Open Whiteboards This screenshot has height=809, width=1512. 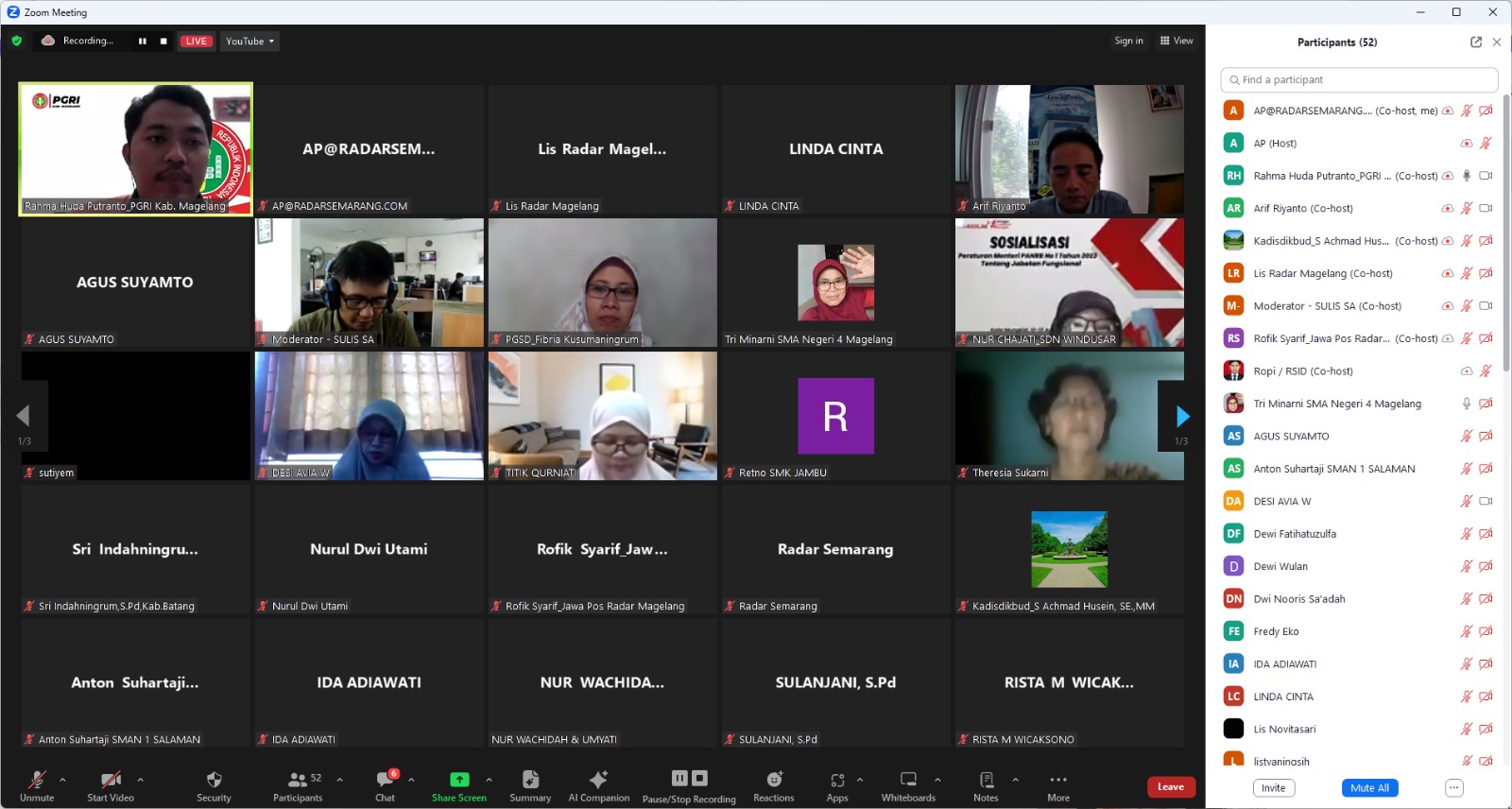pos(908,784)
